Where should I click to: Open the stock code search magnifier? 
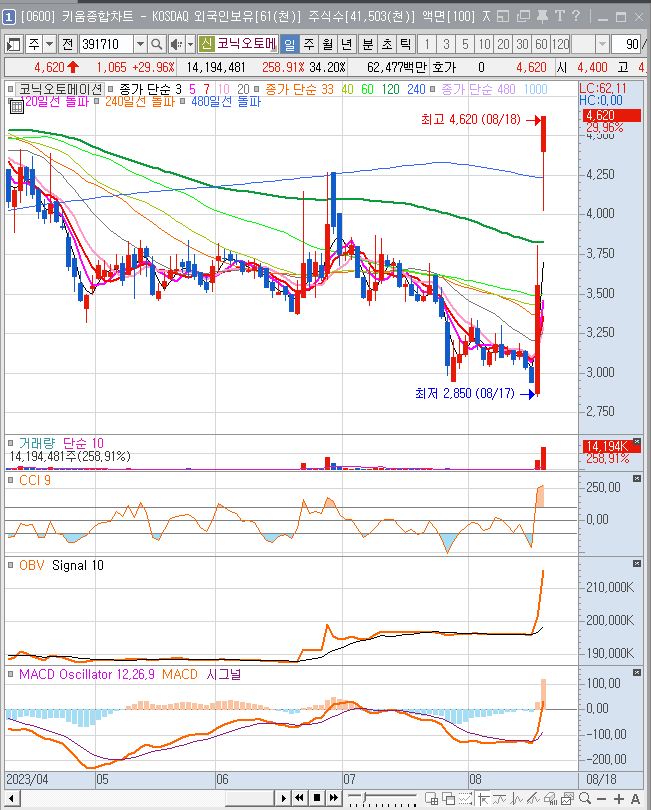click(156, 44)
